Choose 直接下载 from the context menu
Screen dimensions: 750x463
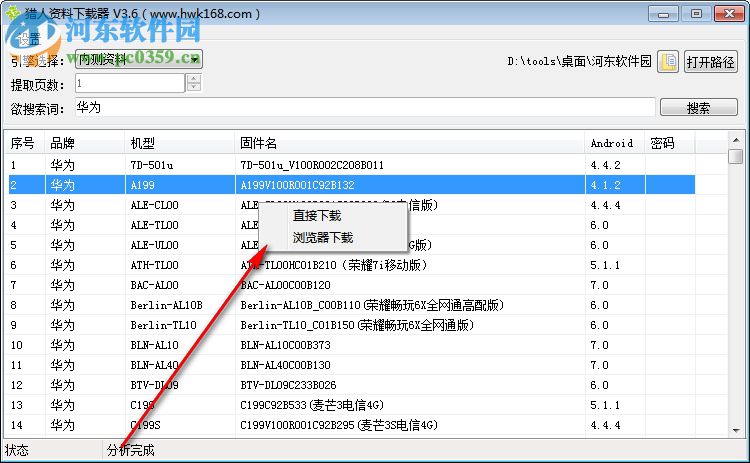pyautogui.click(x=317, y=216)
